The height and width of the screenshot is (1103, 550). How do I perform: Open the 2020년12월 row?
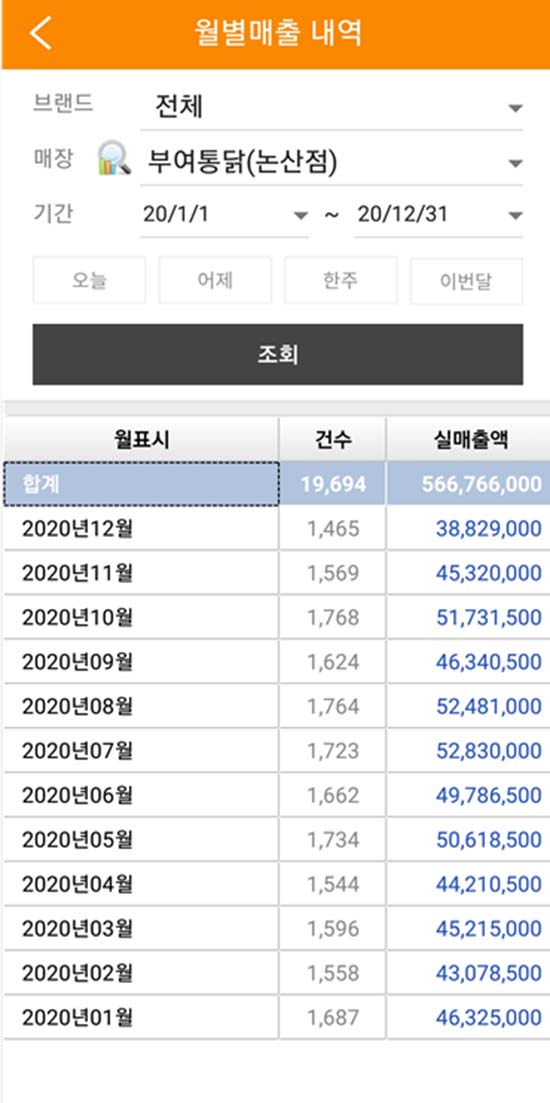276,529
